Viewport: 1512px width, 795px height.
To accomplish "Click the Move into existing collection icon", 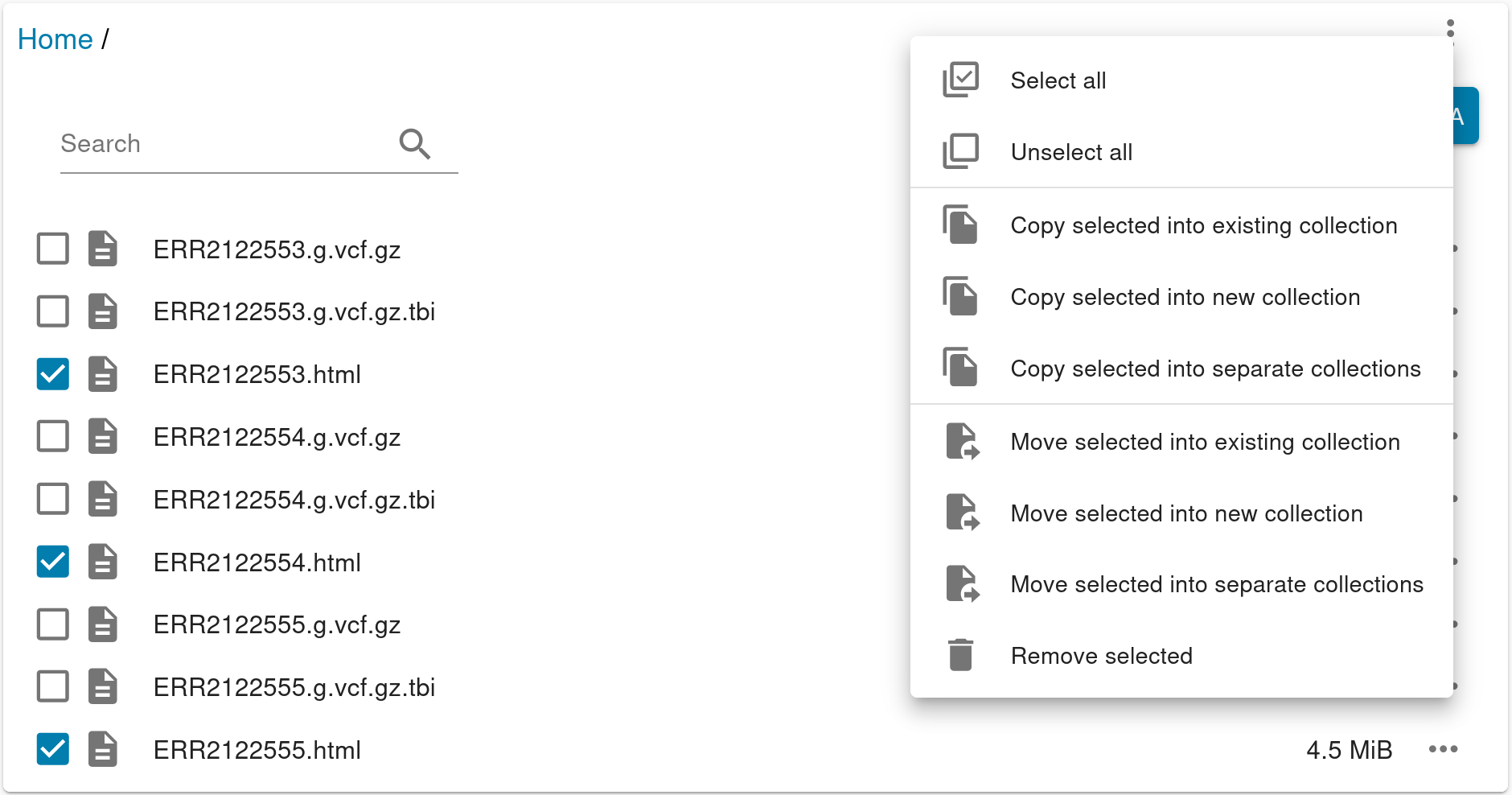I will pos(962,442).
